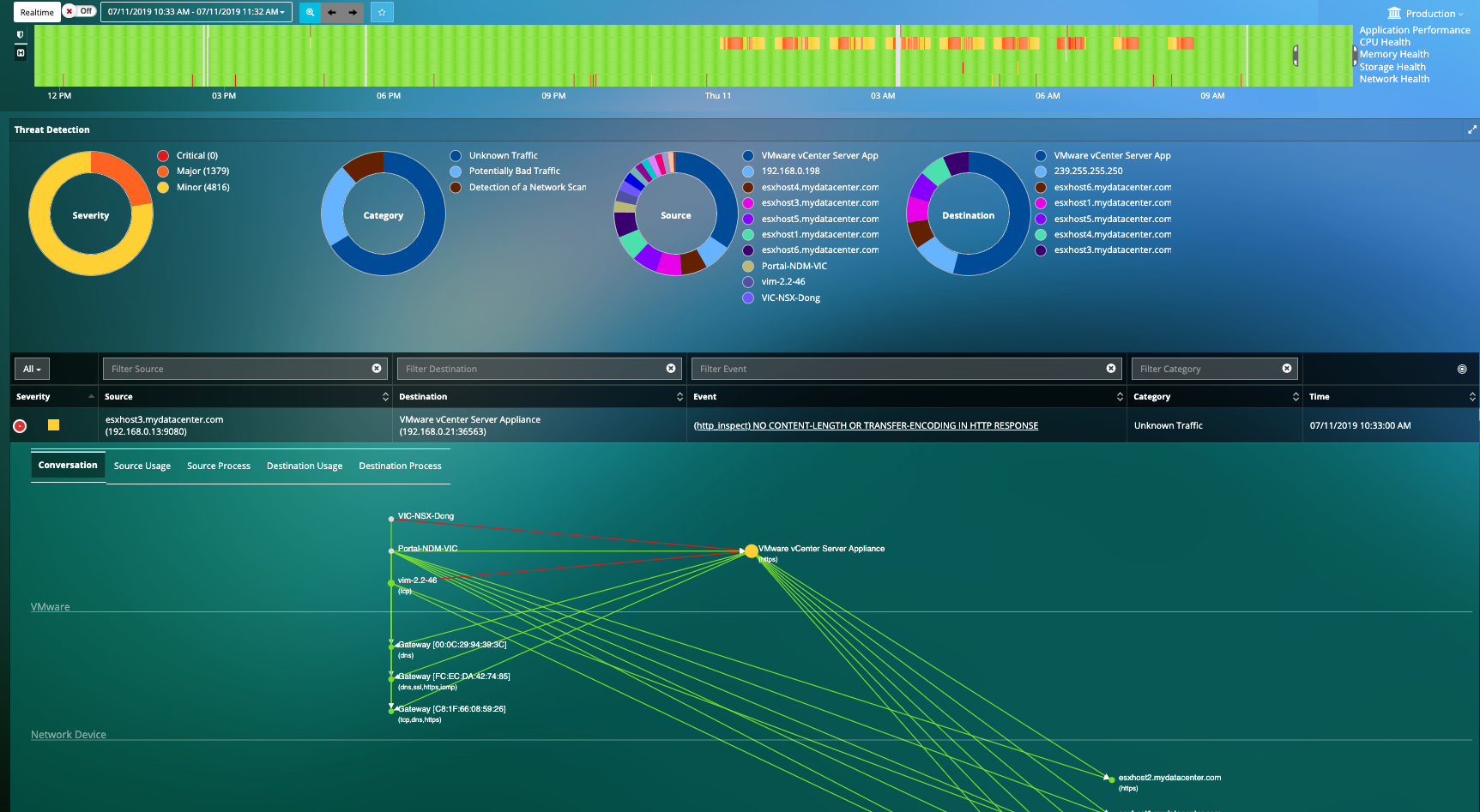The width and height of the screenshot is (1480, 812).
Task: Click the vim-2.2-46 node in conversation graph
Action: click(x=391, y=583)
